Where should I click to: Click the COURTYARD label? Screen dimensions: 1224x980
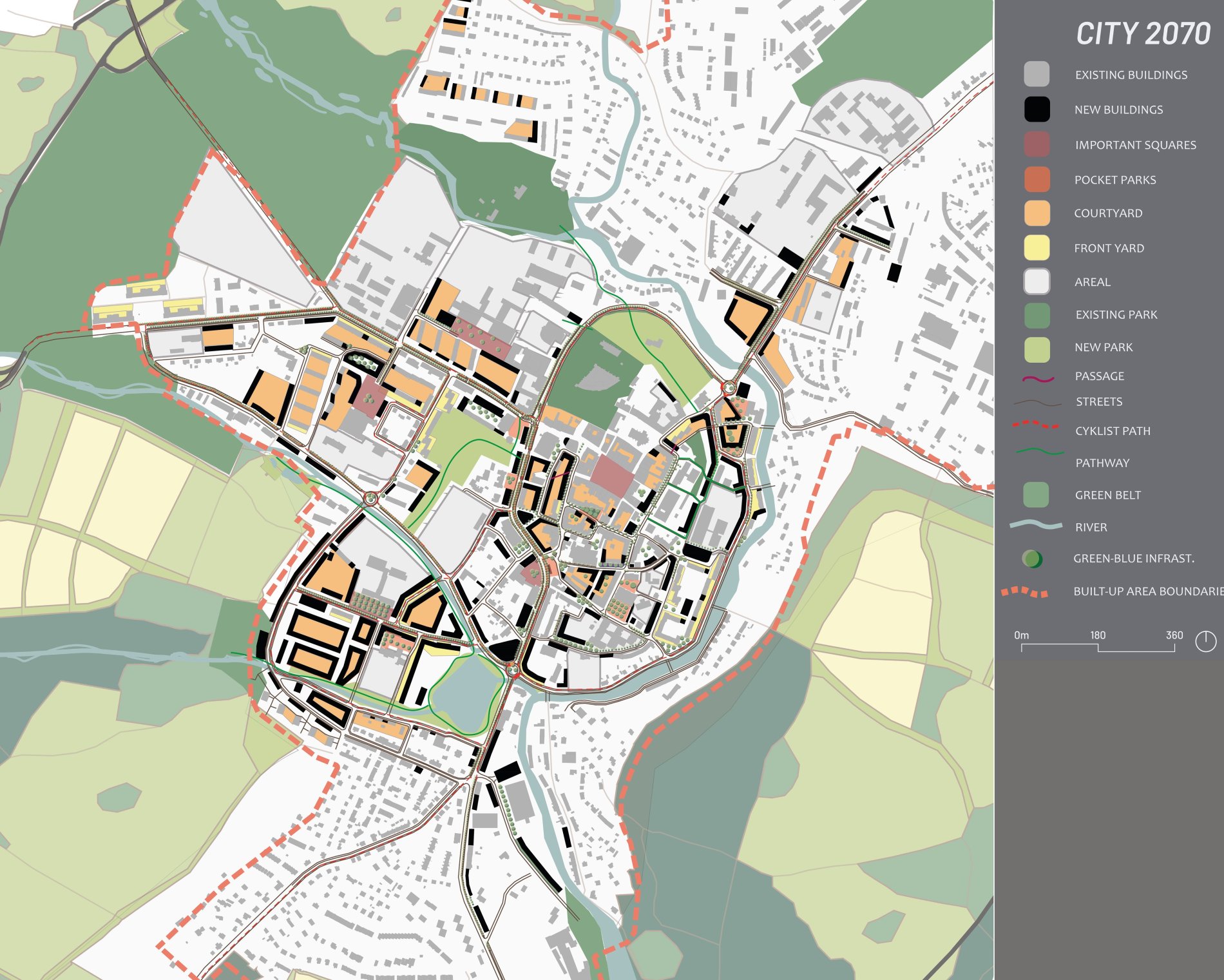(x=1109, y=213)
